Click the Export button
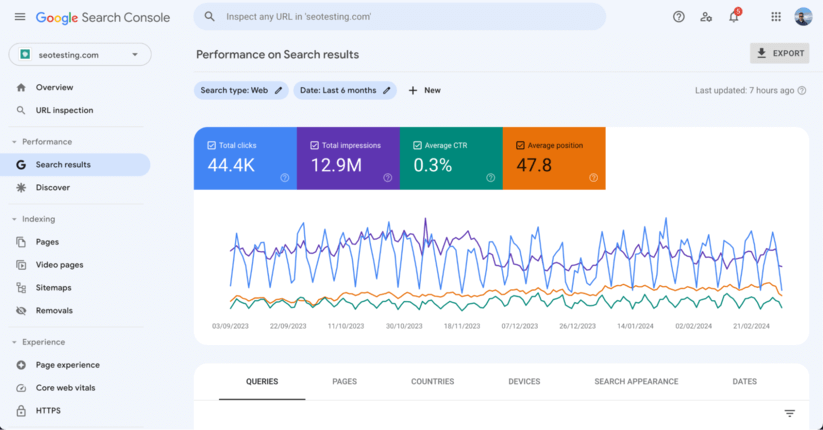 click(779, 53)
